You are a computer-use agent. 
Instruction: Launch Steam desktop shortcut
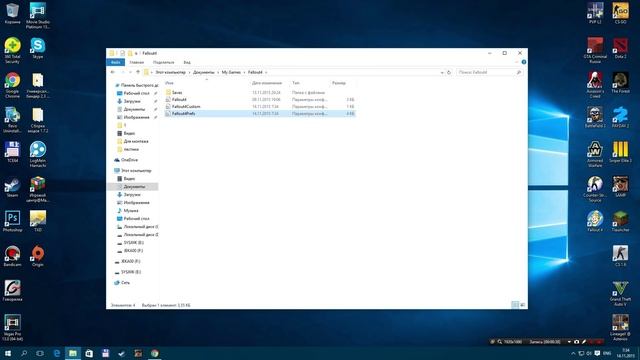[12, 187]
